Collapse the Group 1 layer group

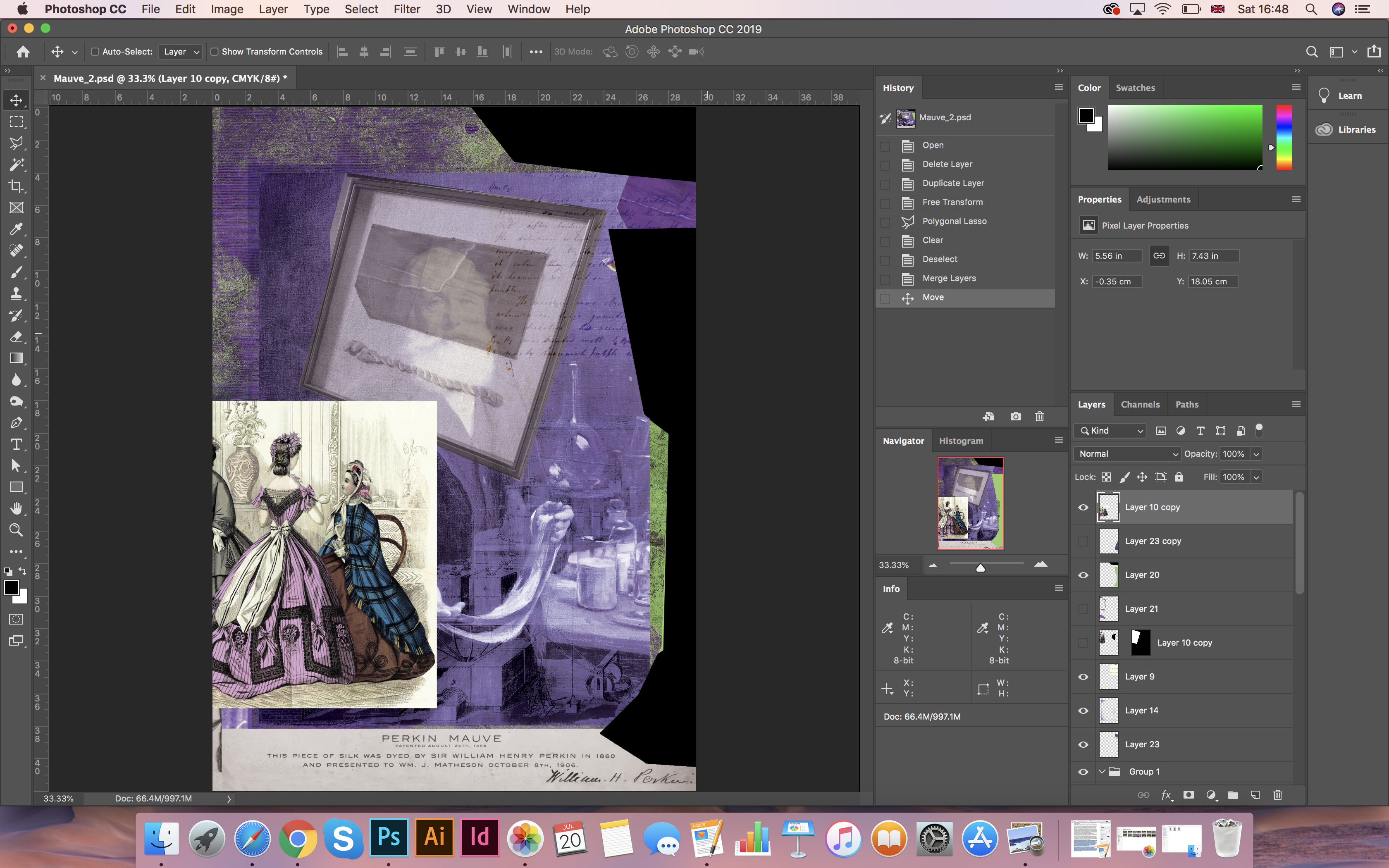coord(1101,772)
